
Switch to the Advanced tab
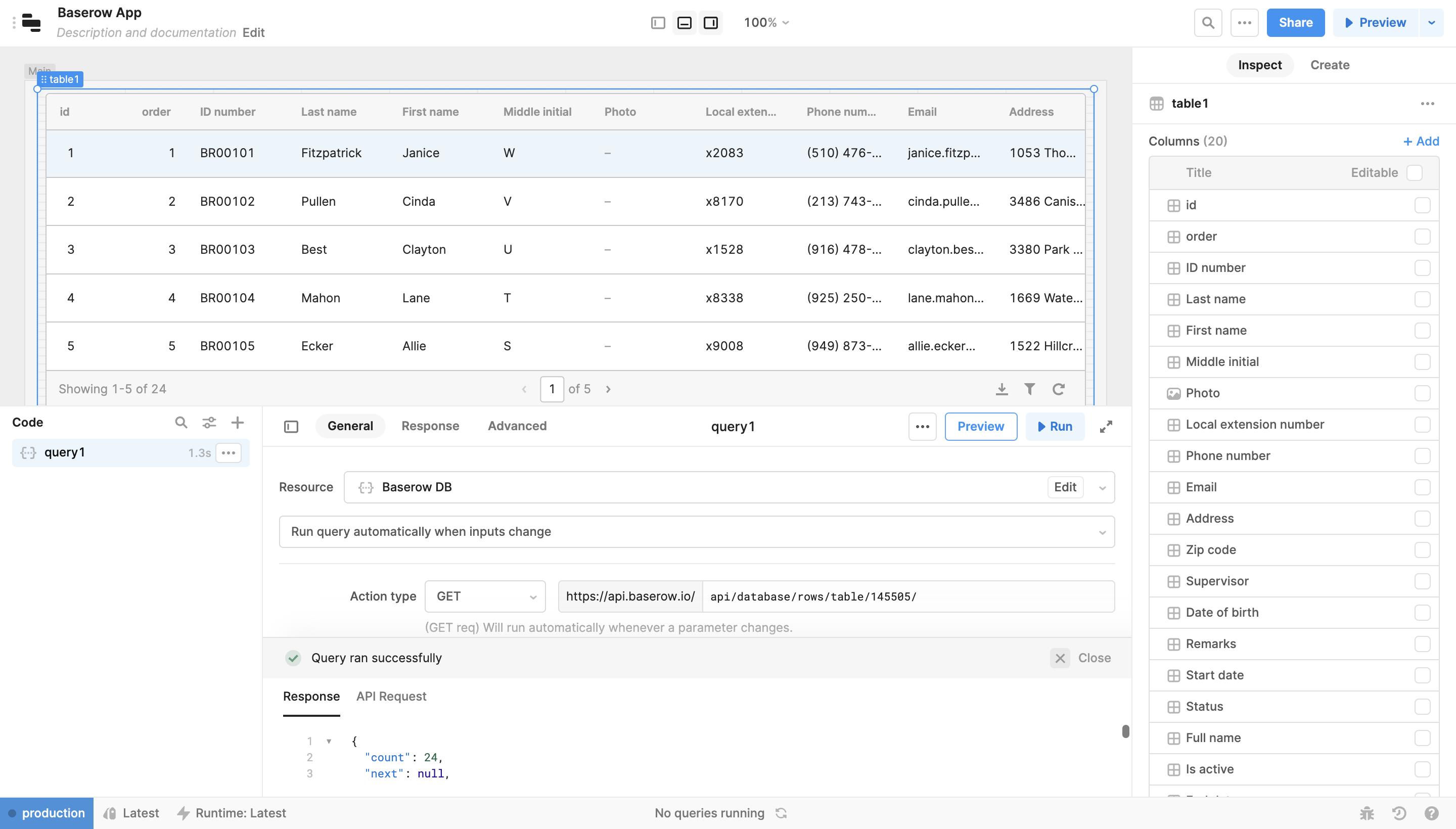pyautogui.click(x=517, y=426)
